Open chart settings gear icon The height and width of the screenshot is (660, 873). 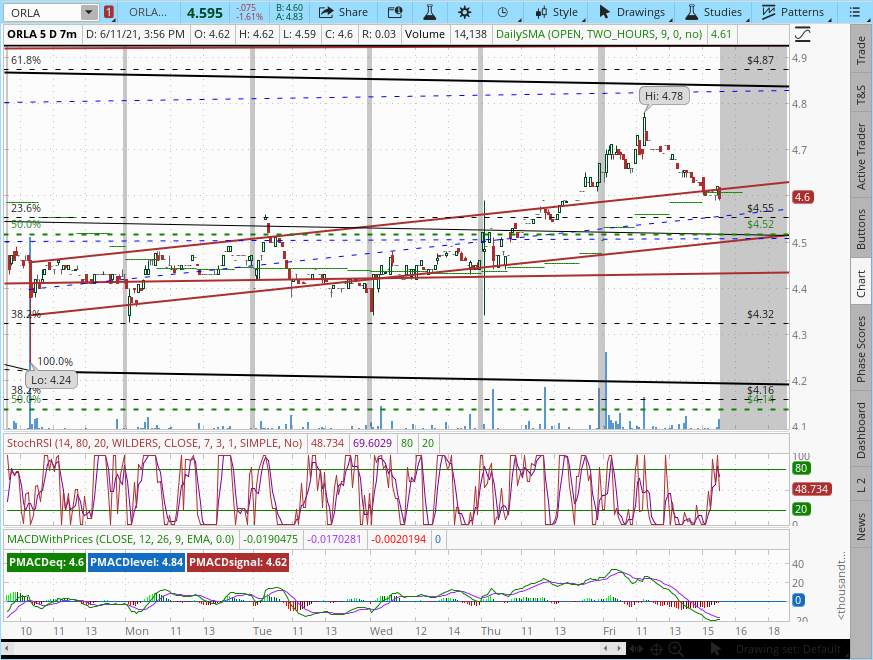click(465, 12)
